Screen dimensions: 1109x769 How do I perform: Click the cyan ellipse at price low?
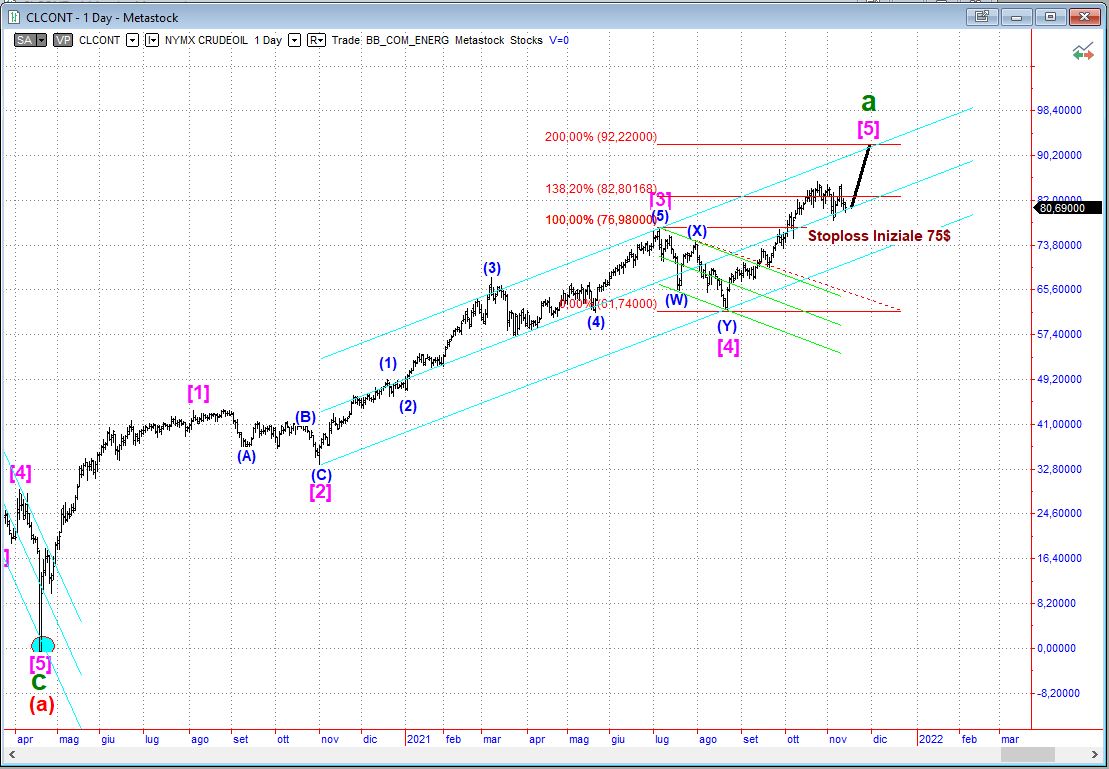pos(42,644)
